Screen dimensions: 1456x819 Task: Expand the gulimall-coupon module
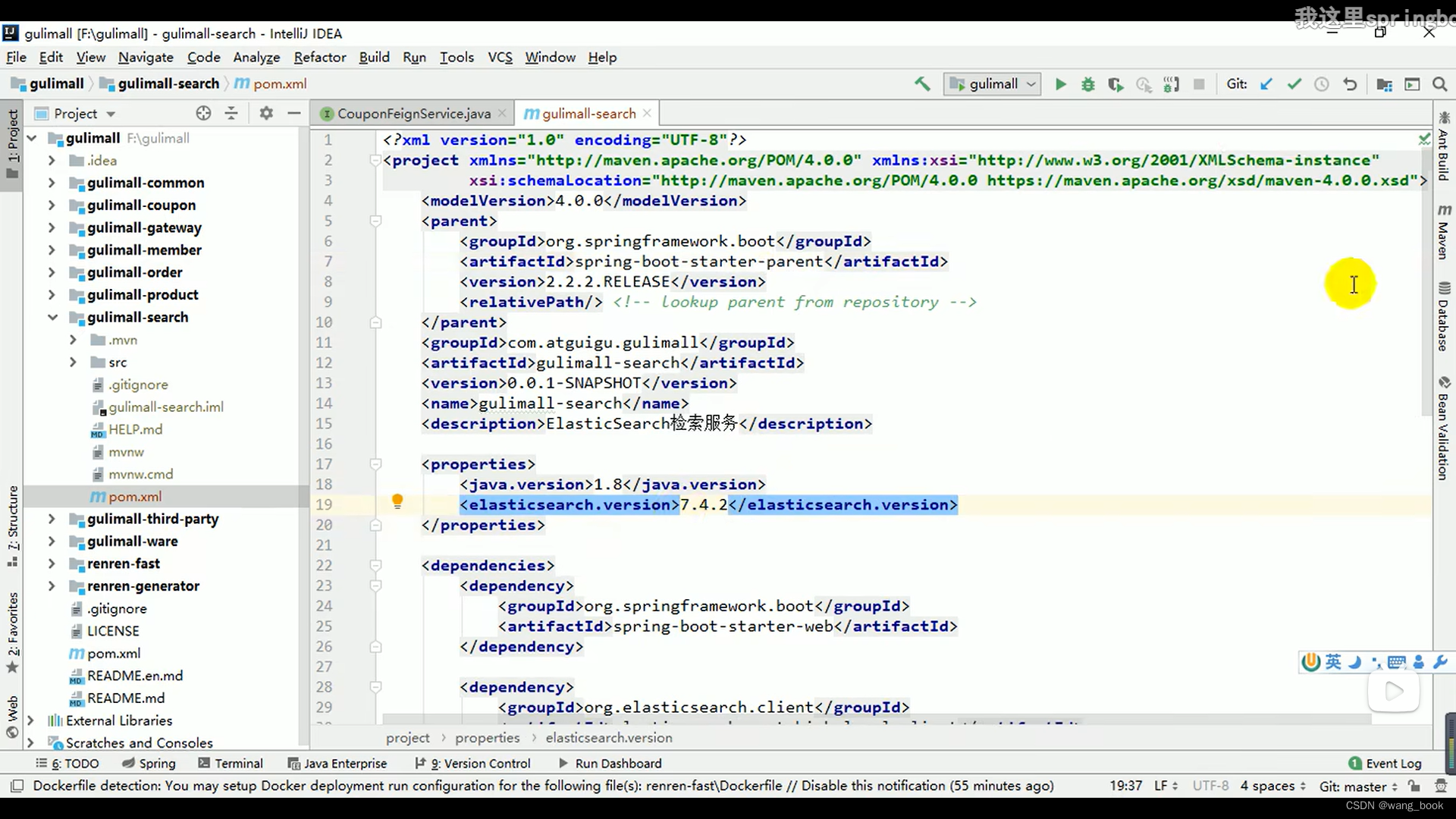pyautogui.click(x=52, y=205)
